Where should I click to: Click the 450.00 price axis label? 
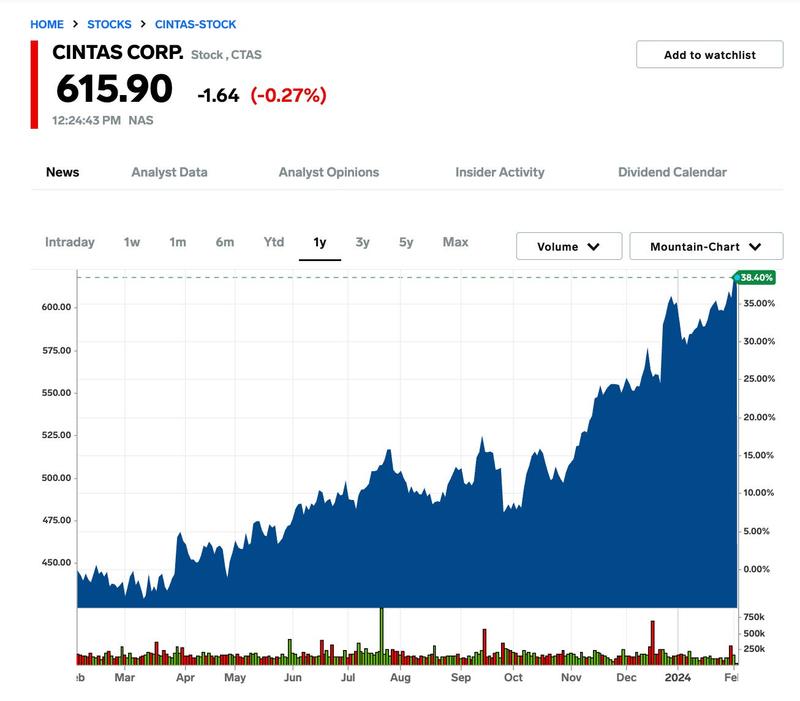pyautogui.click(x=56, y=563)
